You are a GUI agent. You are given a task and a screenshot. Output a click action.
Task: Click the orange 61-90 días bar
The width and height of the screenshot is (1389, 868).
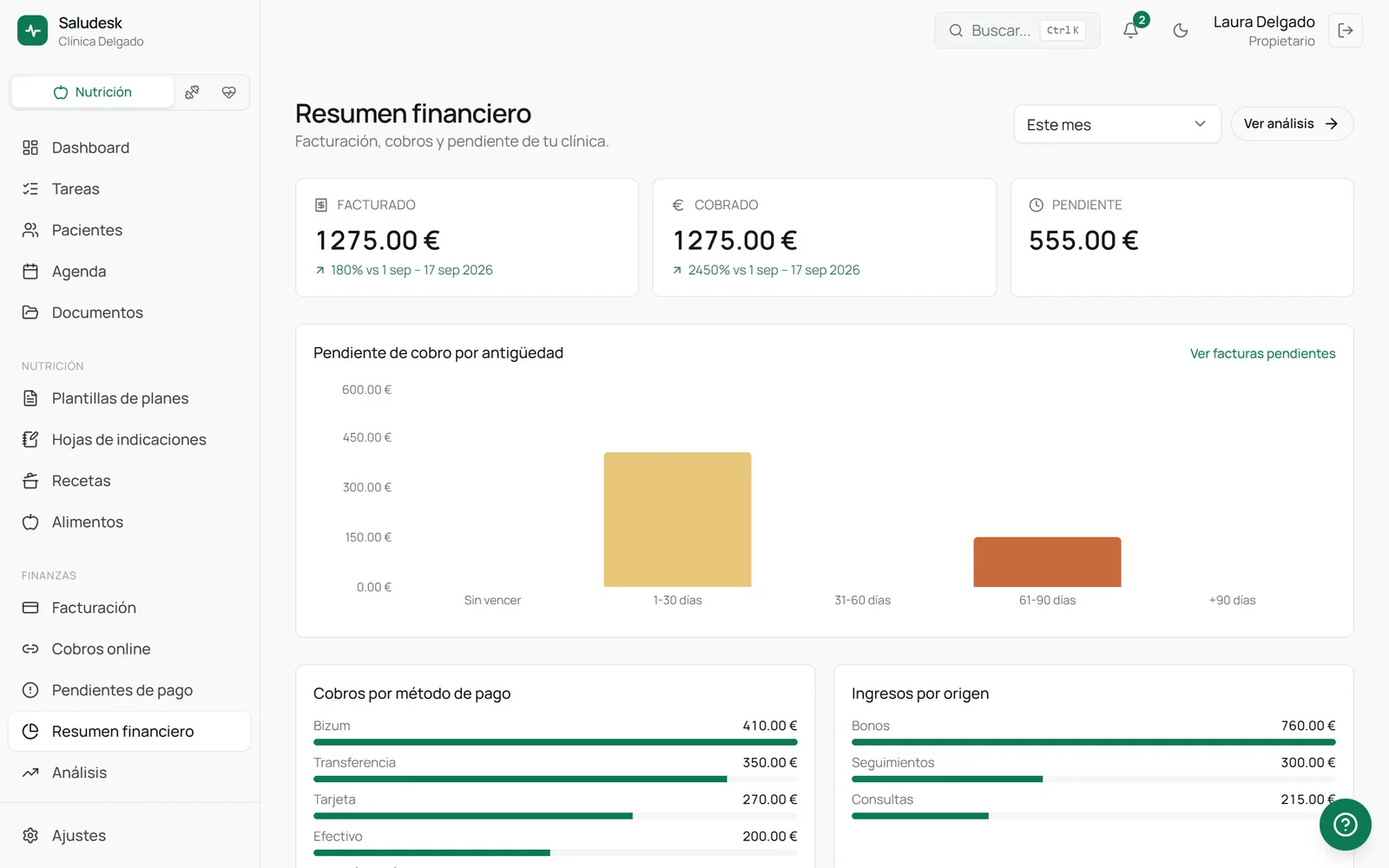point(1047,562)
